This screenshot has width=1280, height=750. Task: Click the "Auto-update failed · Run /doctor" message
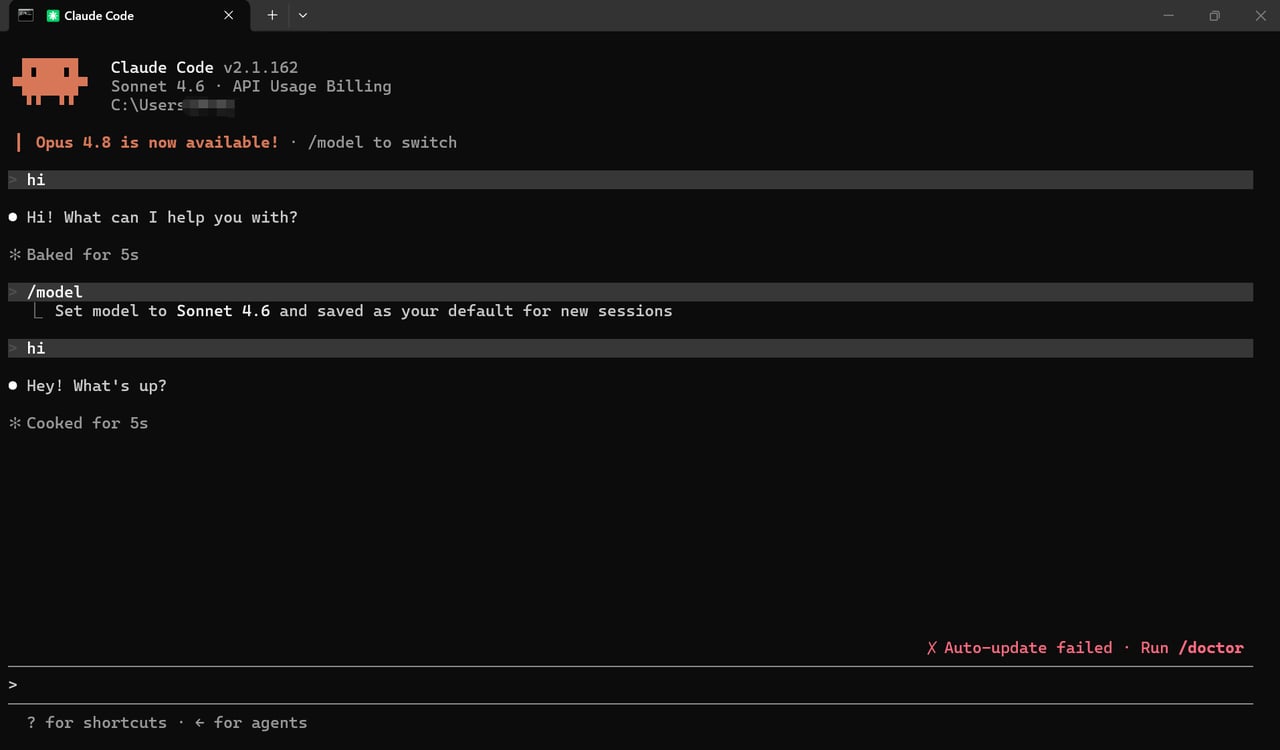pyautogui.click(x=1085, y=648)
